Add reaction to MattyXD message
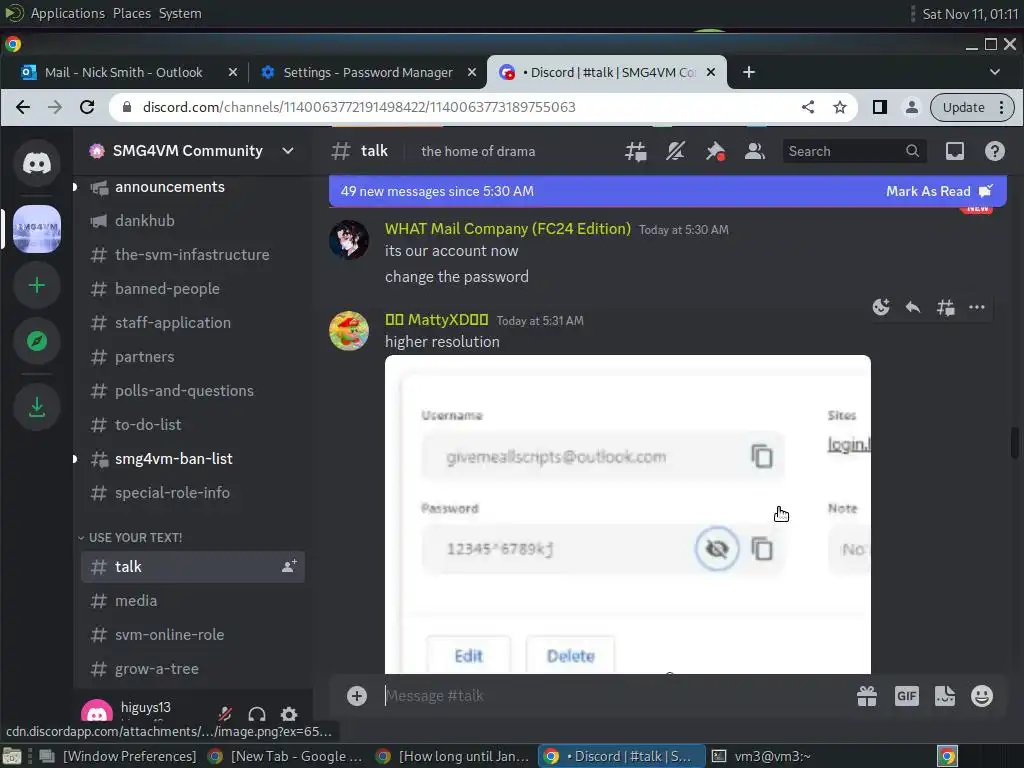 tap(881, 307)
